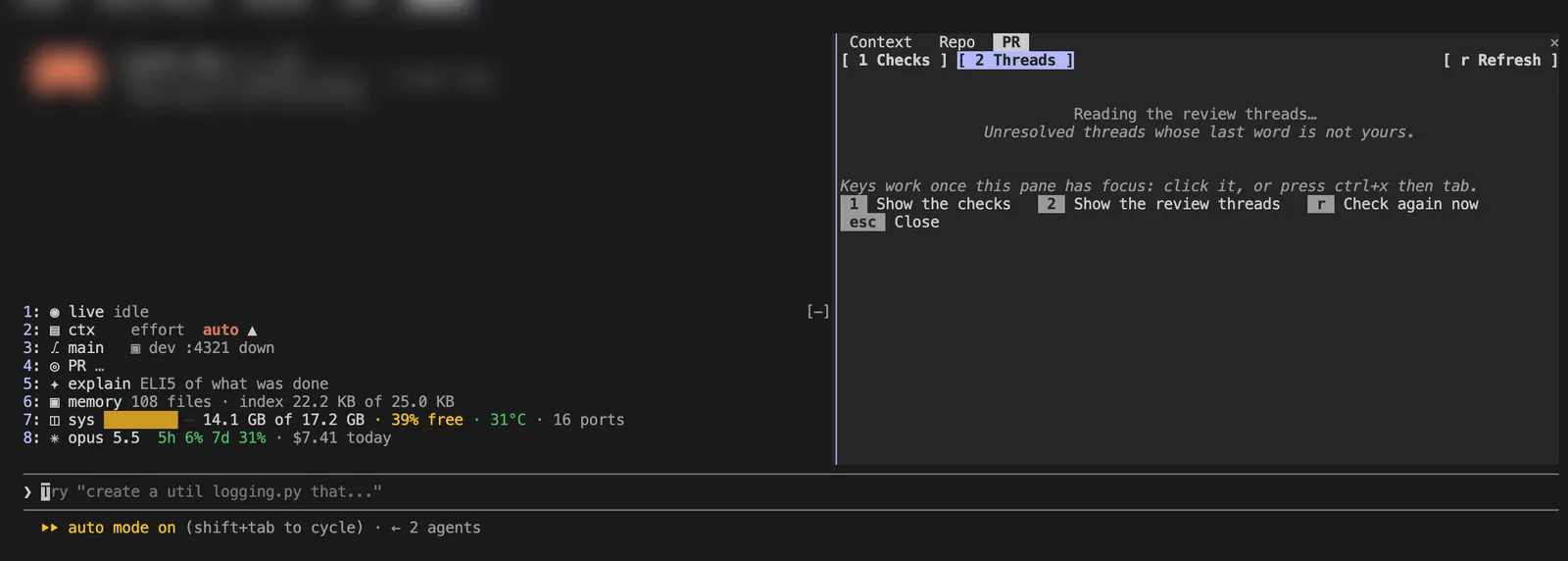The height and width of the screenshot is (561, 1568).
Task: Switch to the Context tab
Action: (x=880, y=42)
